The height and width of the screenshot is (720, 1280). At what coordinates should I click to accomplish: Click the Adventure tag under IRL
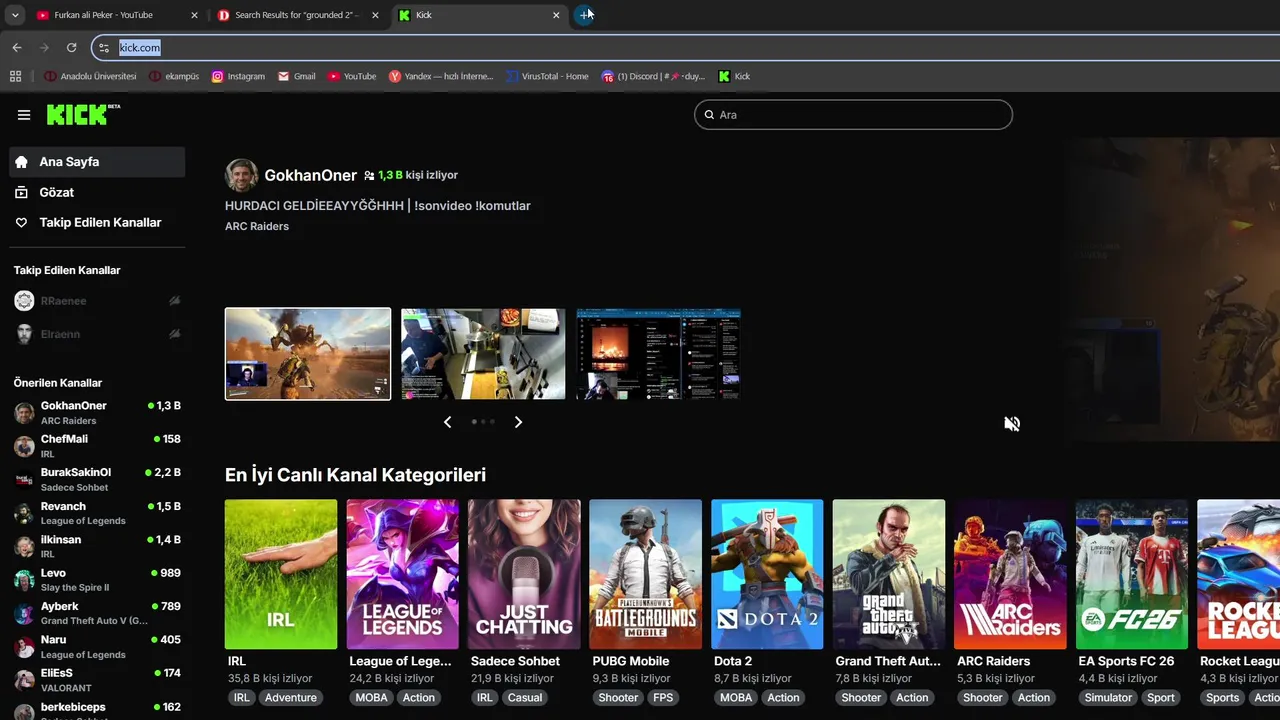291,698
